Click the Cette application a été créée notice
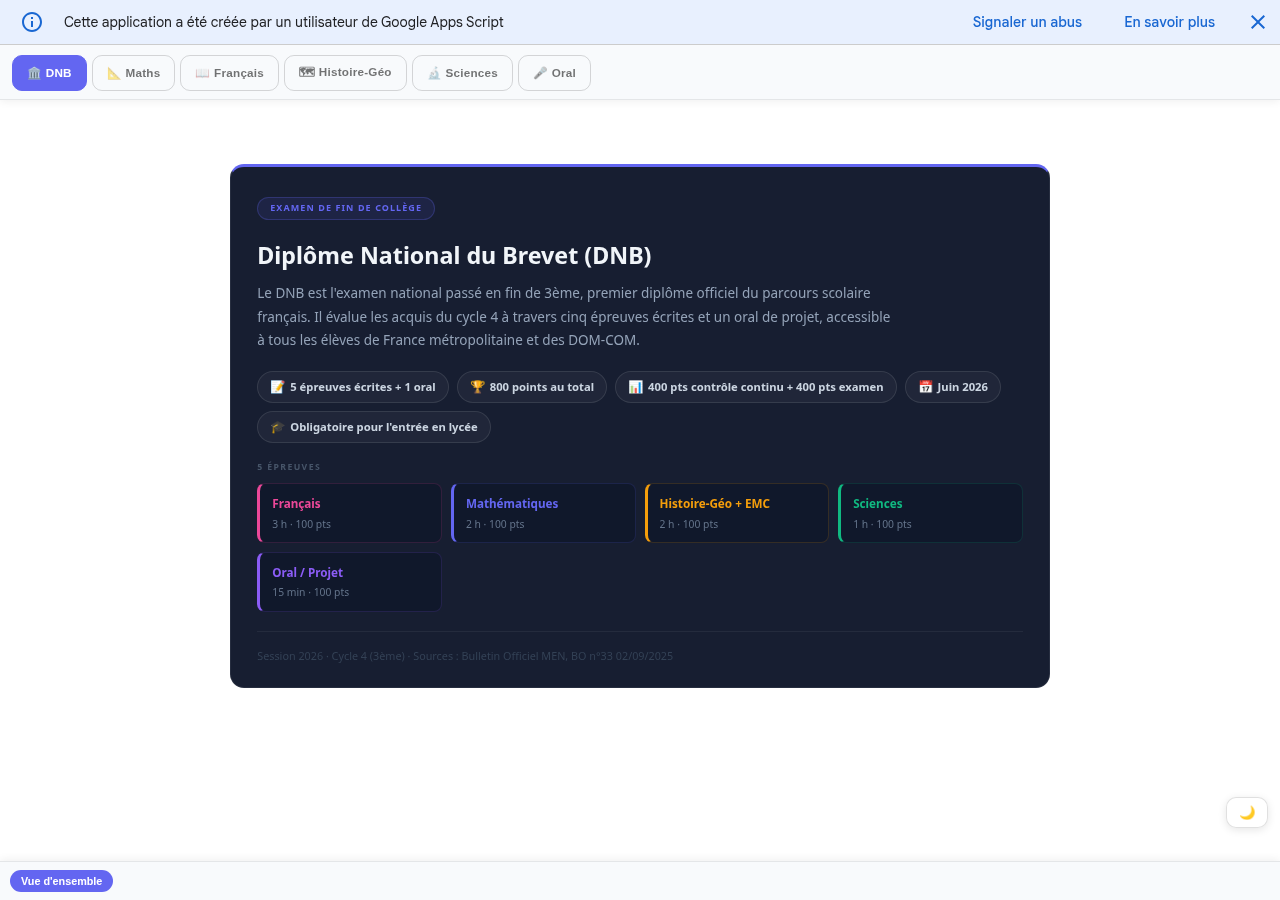Image resolution: width=1280 pixels, height=900 pixels. pos(284,22)
